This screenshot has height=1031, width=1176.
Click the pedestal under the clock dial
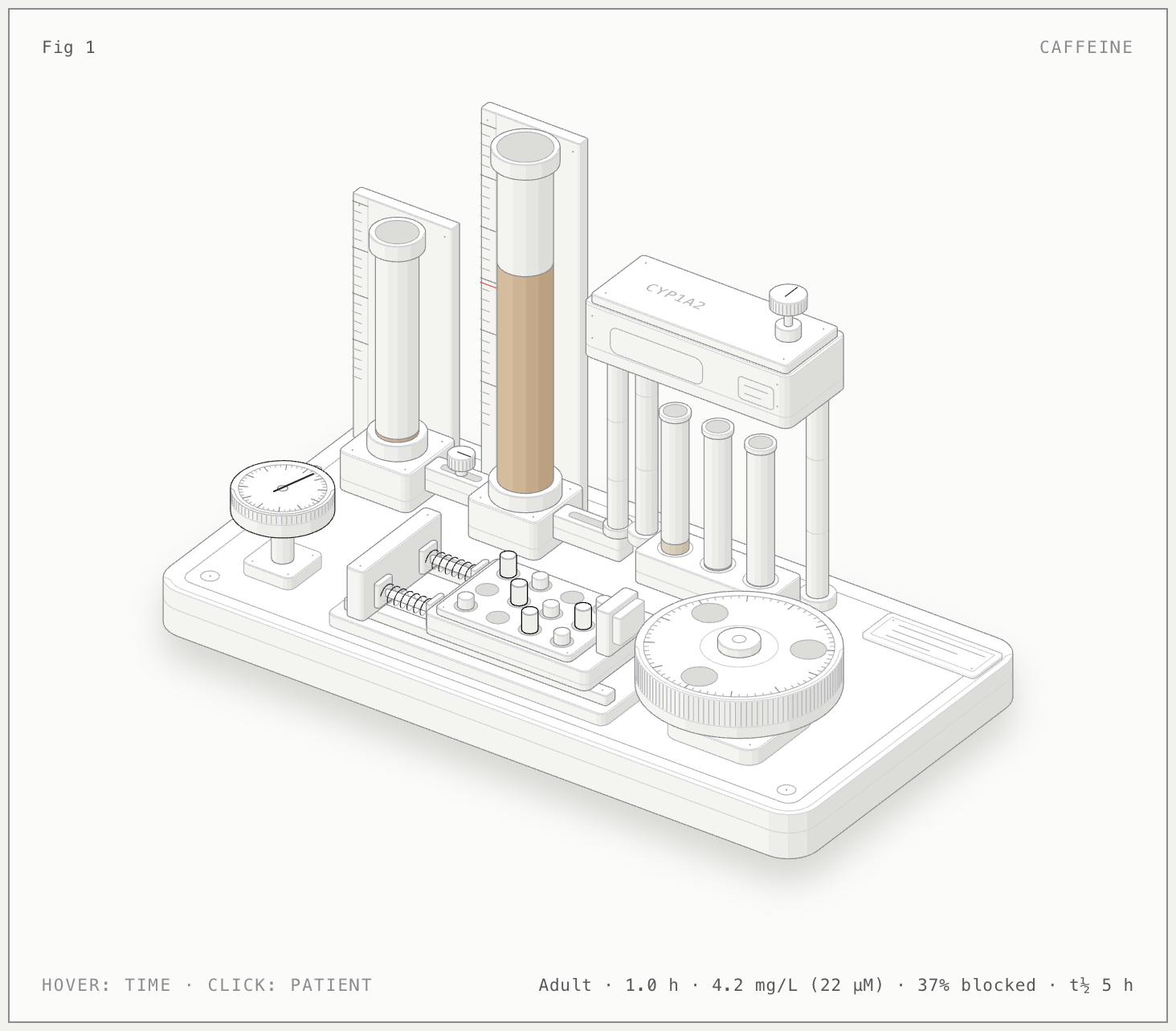click(283, 562)
